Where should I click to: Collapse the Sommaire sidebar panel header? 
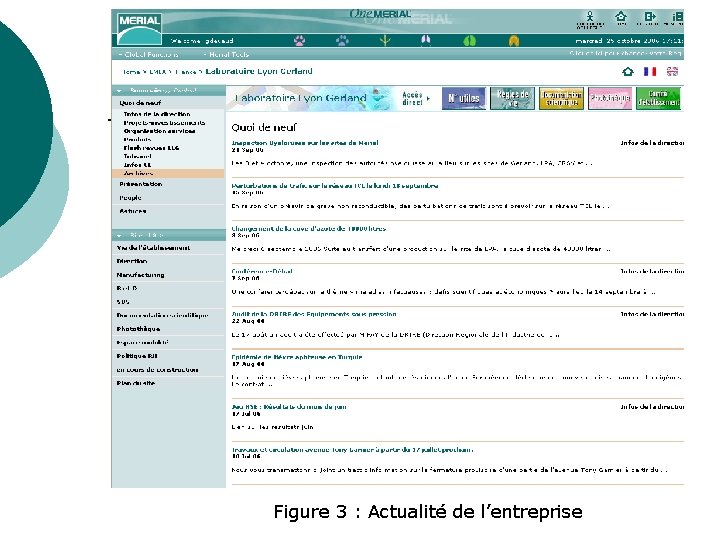(168, 90)
